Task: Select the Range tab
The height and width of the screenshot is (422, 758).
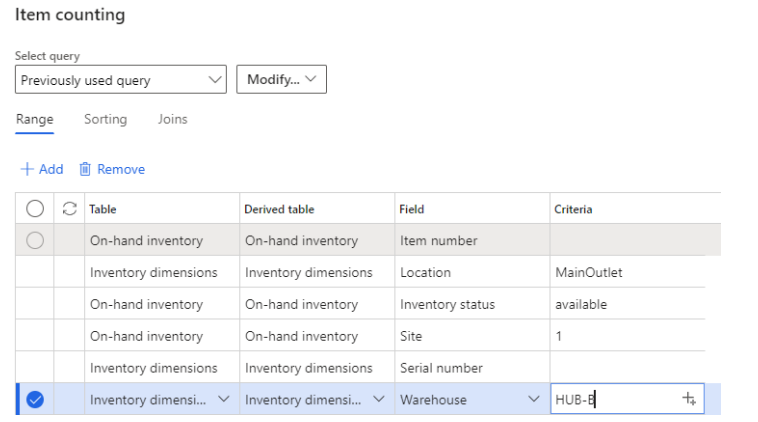Action: 35,119
